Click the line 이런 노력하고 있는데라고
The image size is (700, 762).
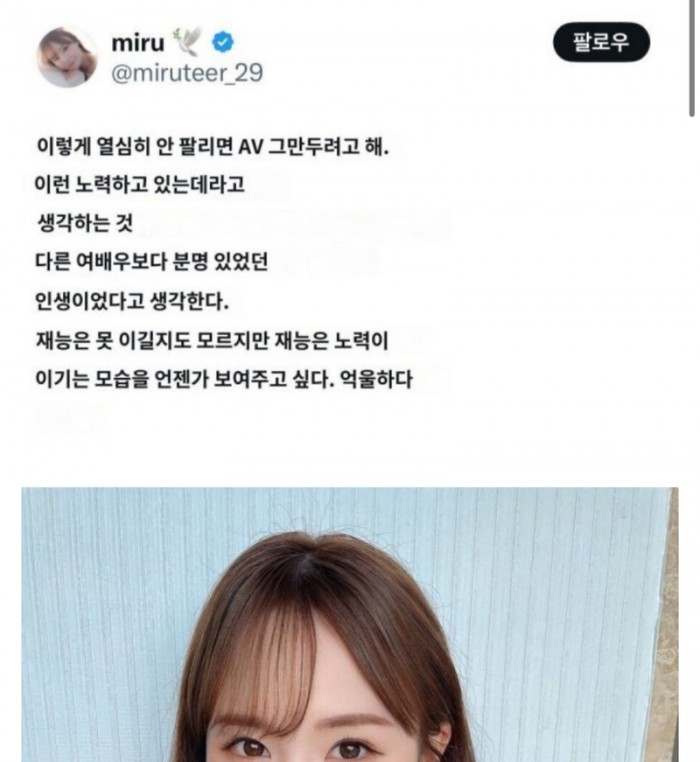[140, 185]
